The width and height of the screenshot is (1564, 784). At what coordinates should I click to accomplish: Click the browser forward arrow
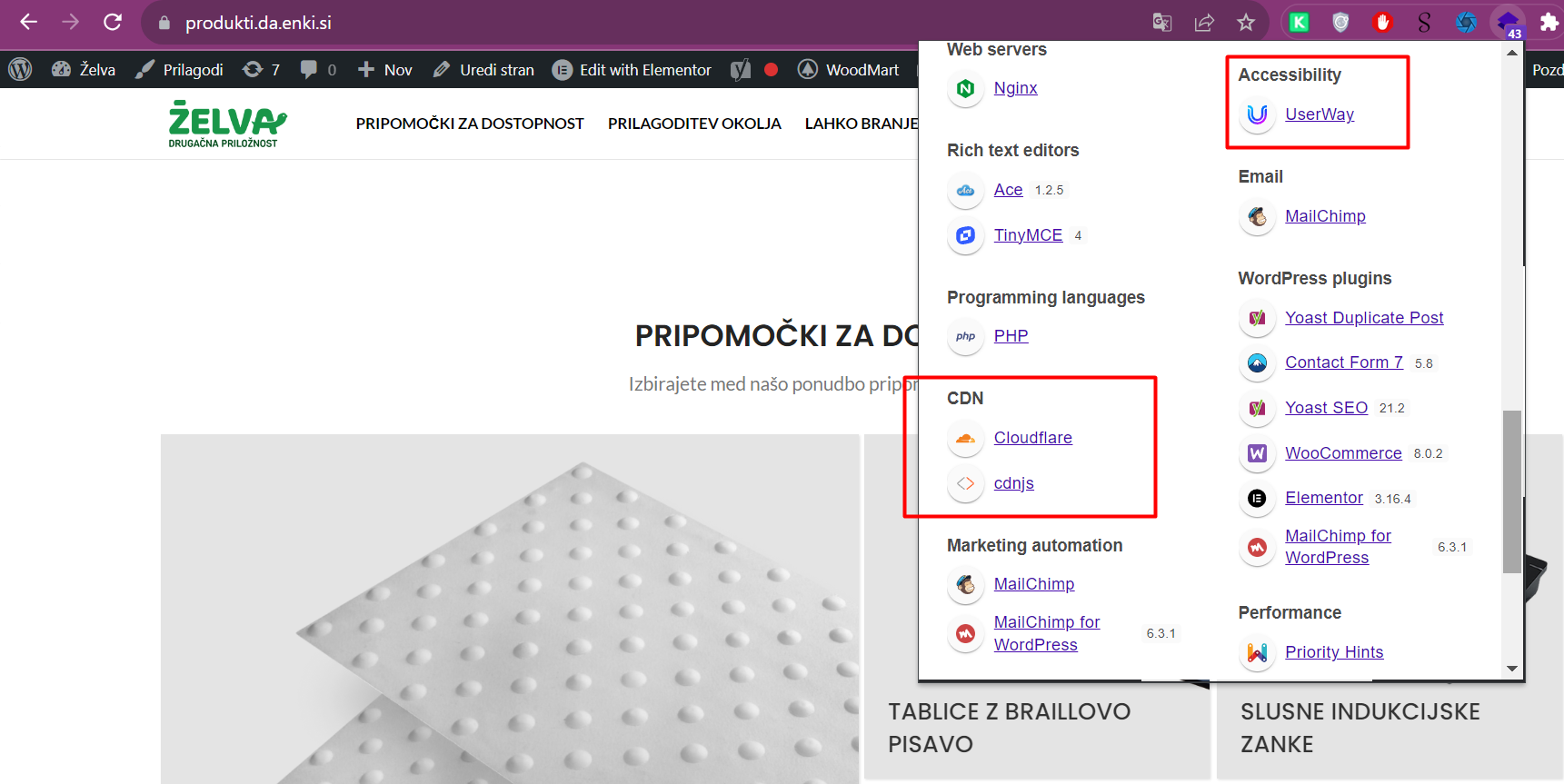click(x=70, y=22)
